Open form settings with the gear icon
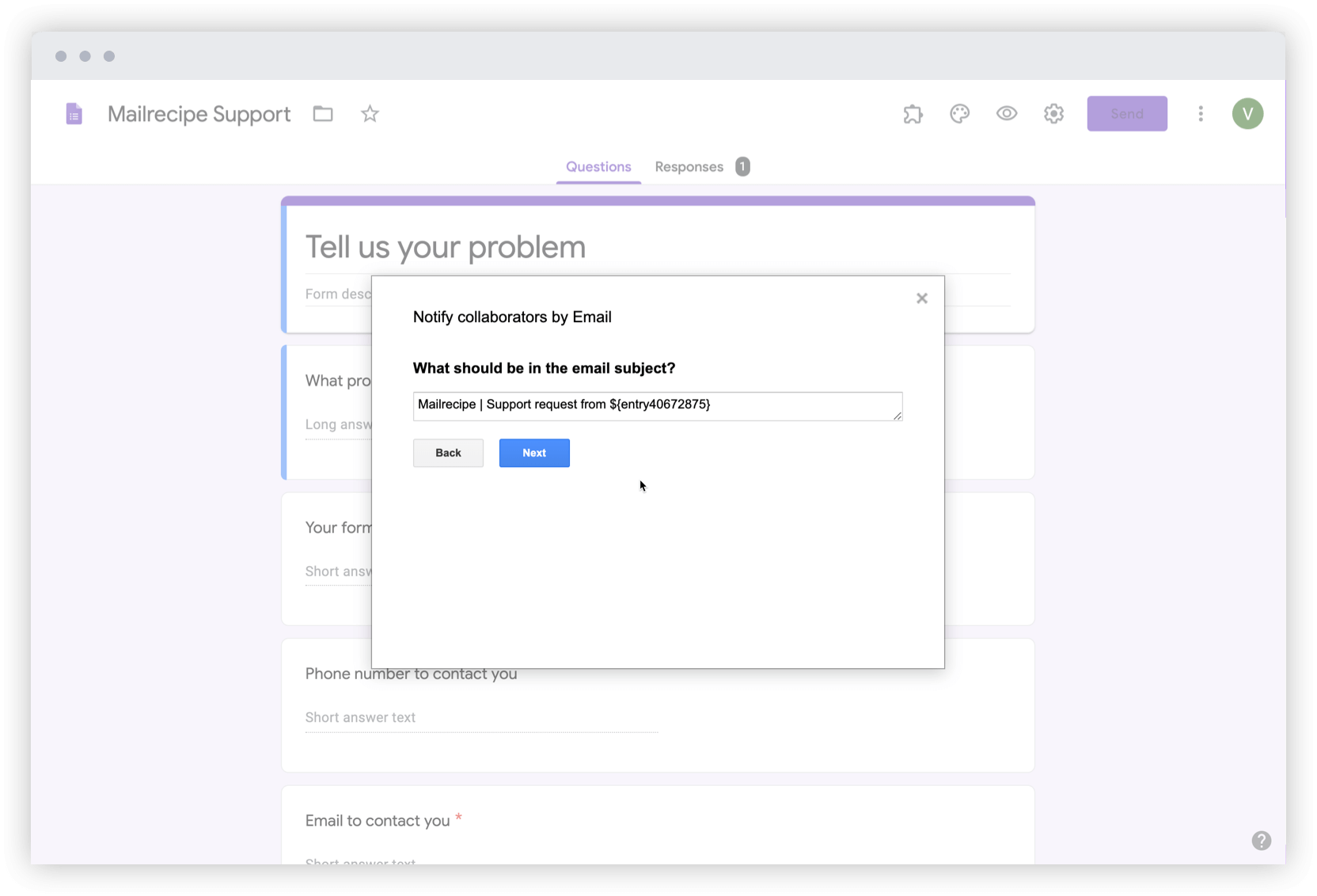This screenshot has width=1317, height=896. (1053, 113)
